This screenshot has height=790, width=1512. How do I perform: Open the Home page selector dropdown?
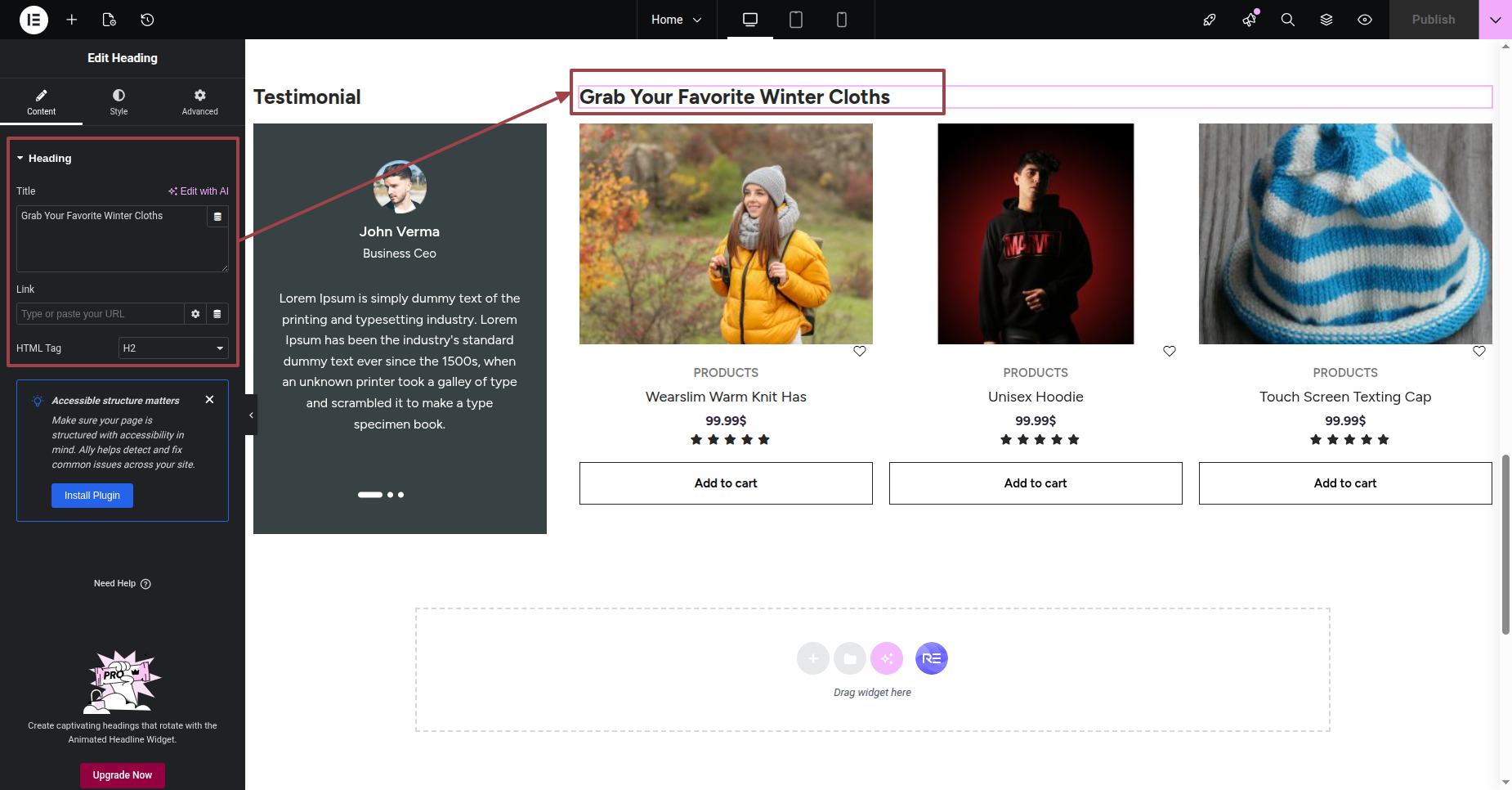tap(676, 20)
